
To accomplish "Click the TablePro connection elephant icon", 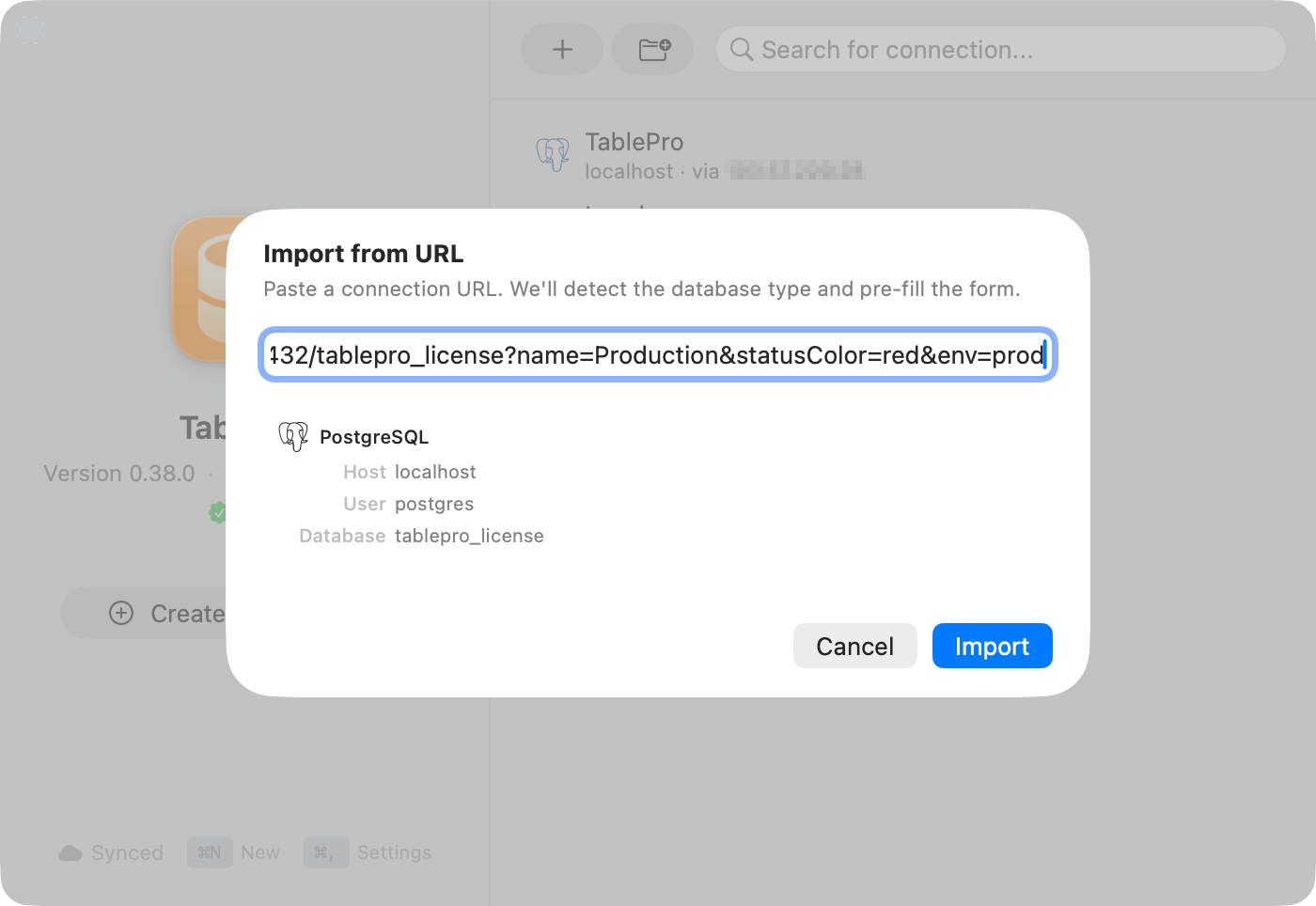I will pos(553,154).
